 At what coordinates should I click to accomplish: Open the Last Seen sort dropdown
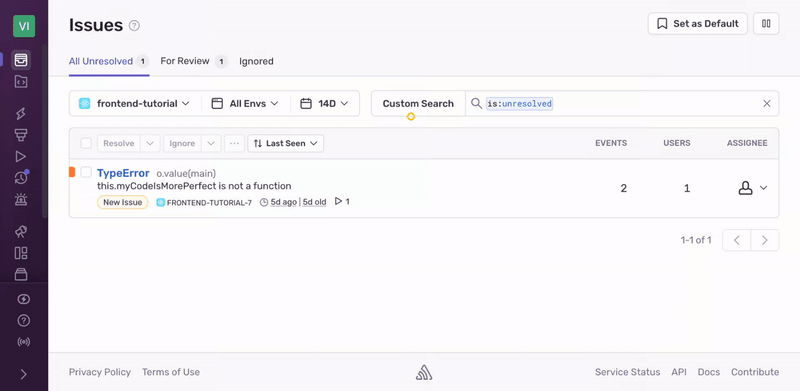coord(285,143)
